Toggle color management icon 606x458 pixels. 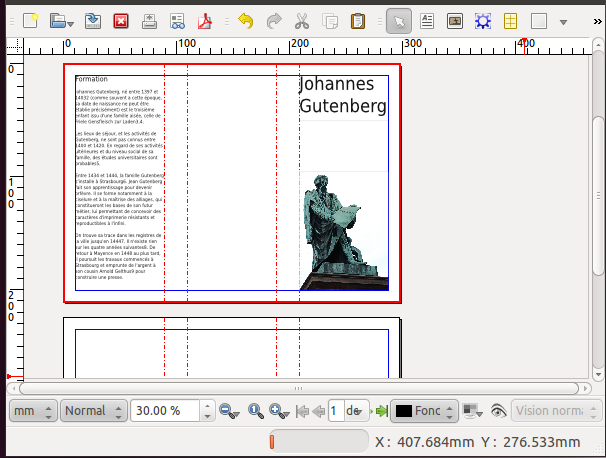point(472,411)
